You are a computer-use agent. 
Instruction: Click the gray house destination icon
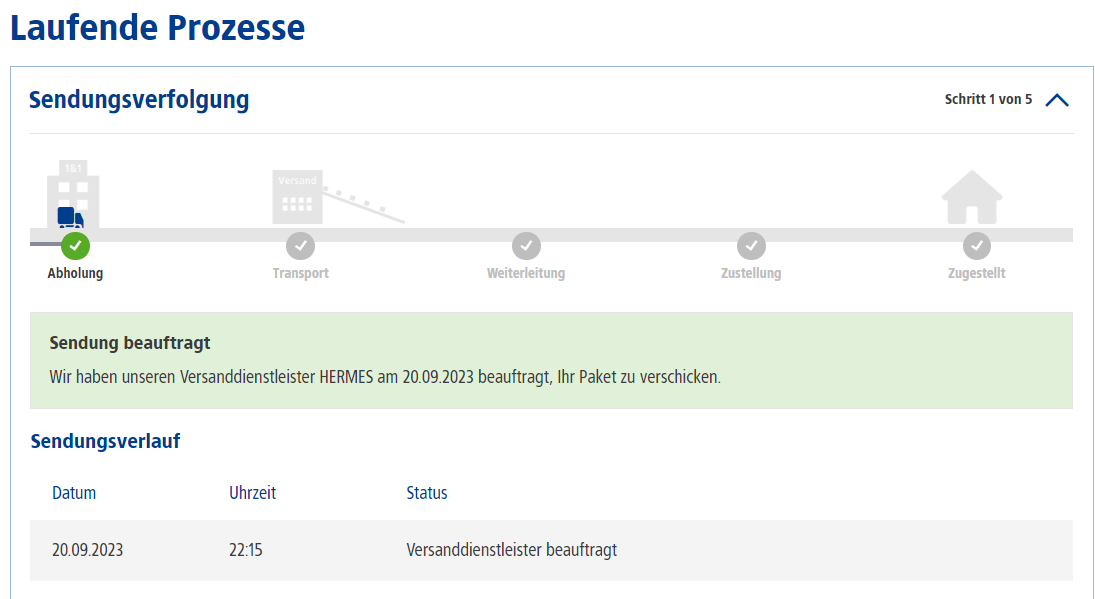click(972, 197)
